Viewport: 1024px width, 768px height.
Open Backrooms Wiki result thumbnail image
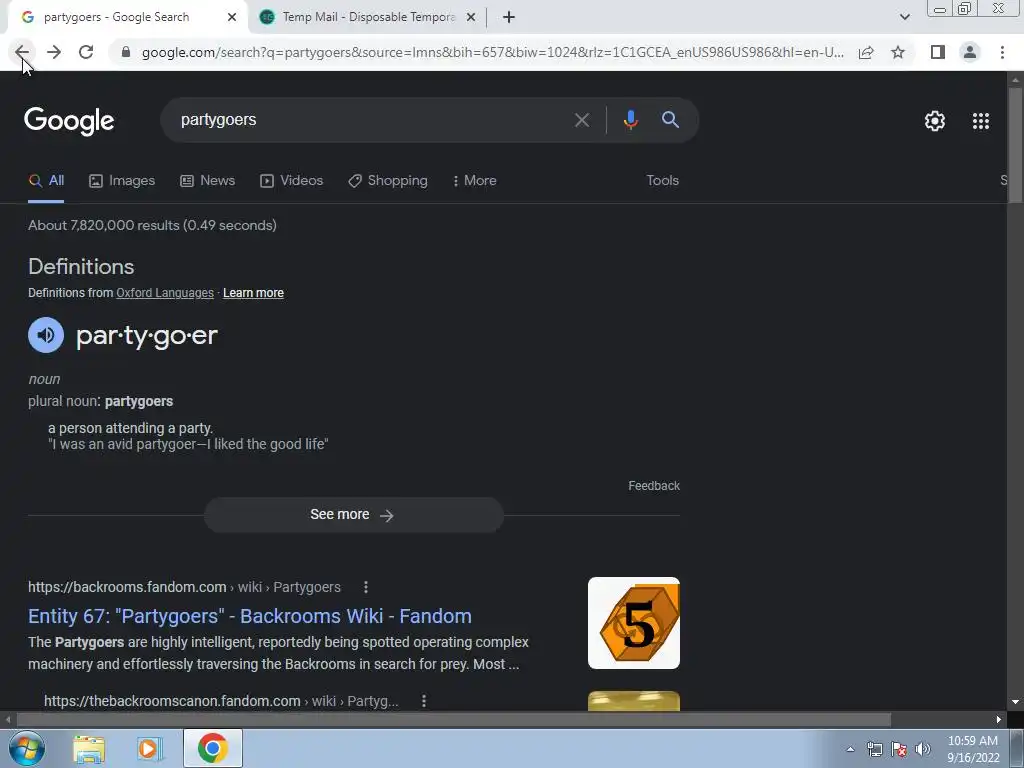pyautogui.click(x=633, y=623)
